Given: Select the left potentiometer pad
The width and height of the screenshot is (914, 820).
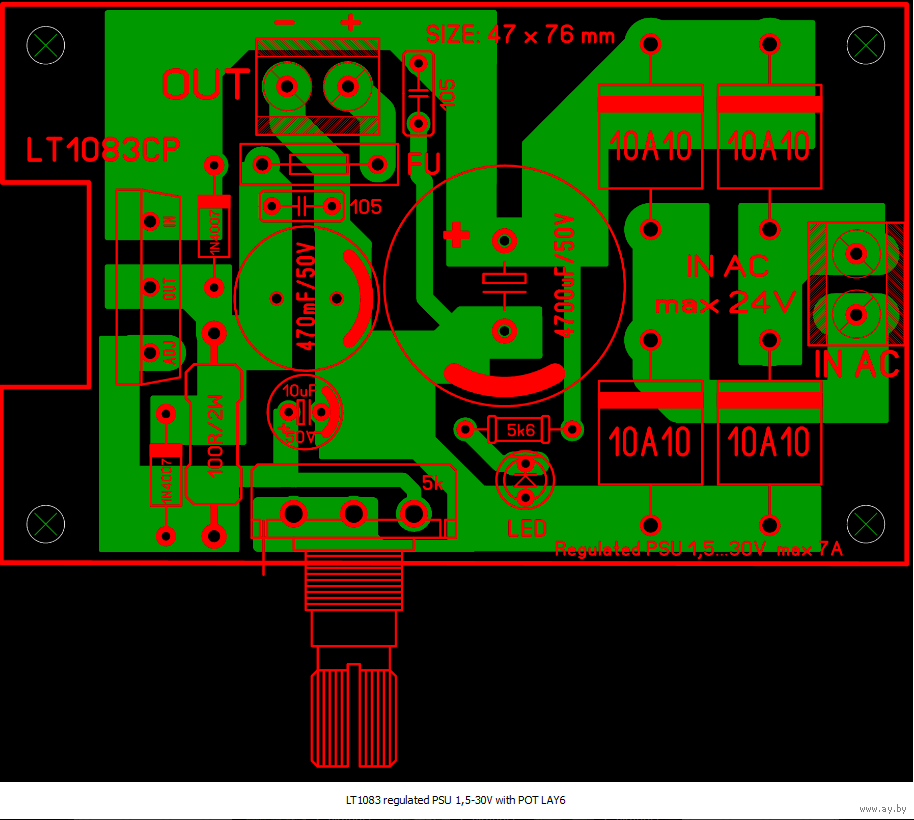Looking at the screenshot, I should 293,514.
